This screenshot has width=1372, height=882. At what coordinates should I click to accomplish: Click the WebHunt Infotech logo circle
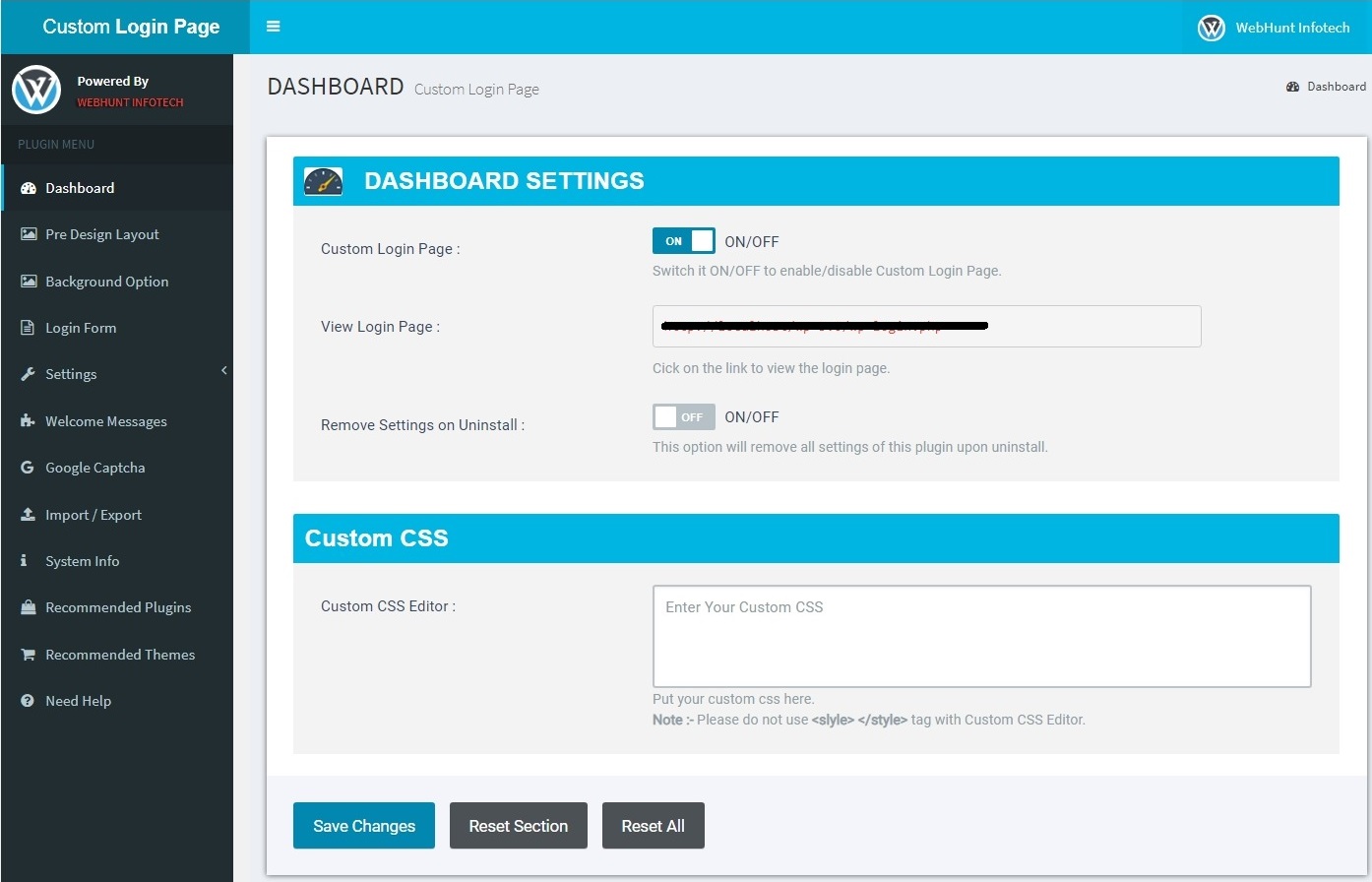(x=1212, y=28)
